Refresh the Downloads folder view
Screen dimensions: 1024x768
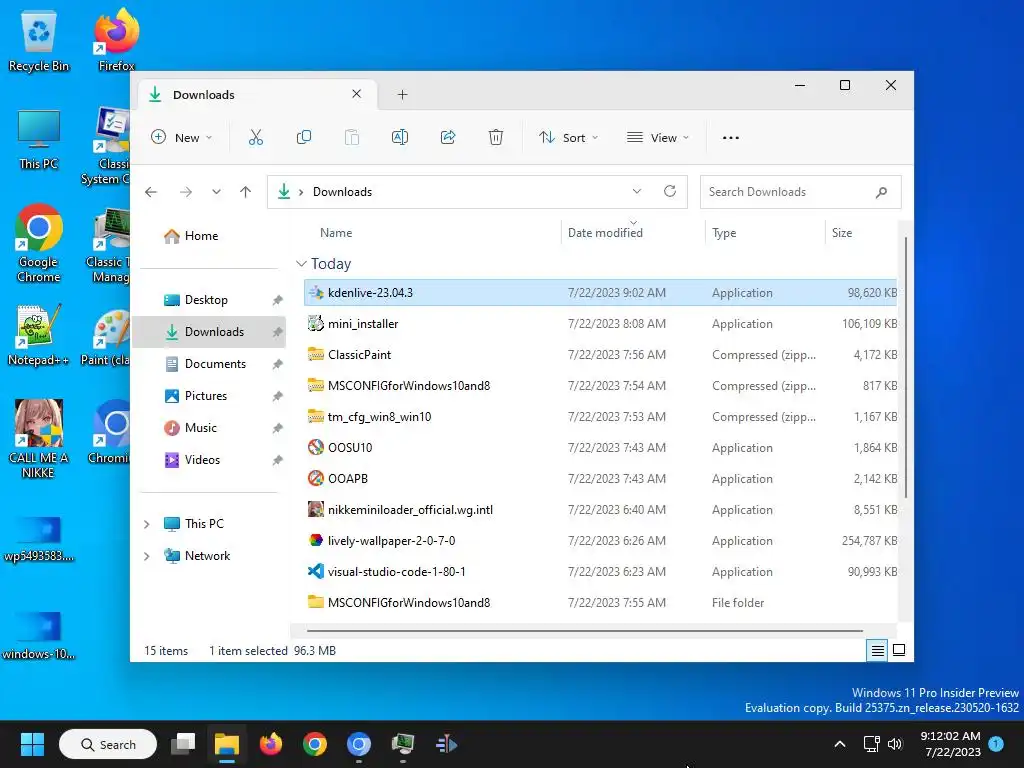[x=669, y=191]
